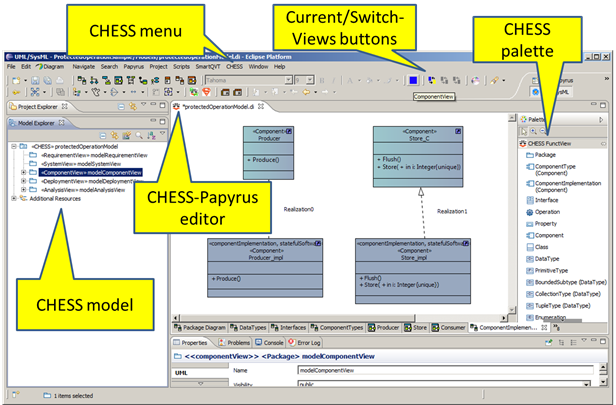
Task: Open the Package Diagram tab
Action: (x=200, y=328)
